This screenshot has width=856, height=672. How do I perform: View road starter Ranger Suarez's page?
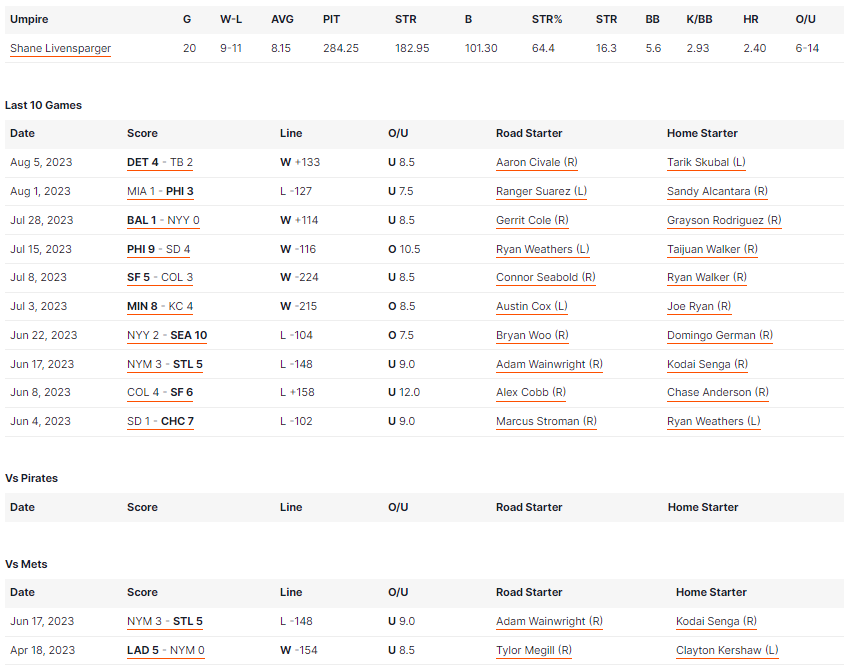pos(542,192)
